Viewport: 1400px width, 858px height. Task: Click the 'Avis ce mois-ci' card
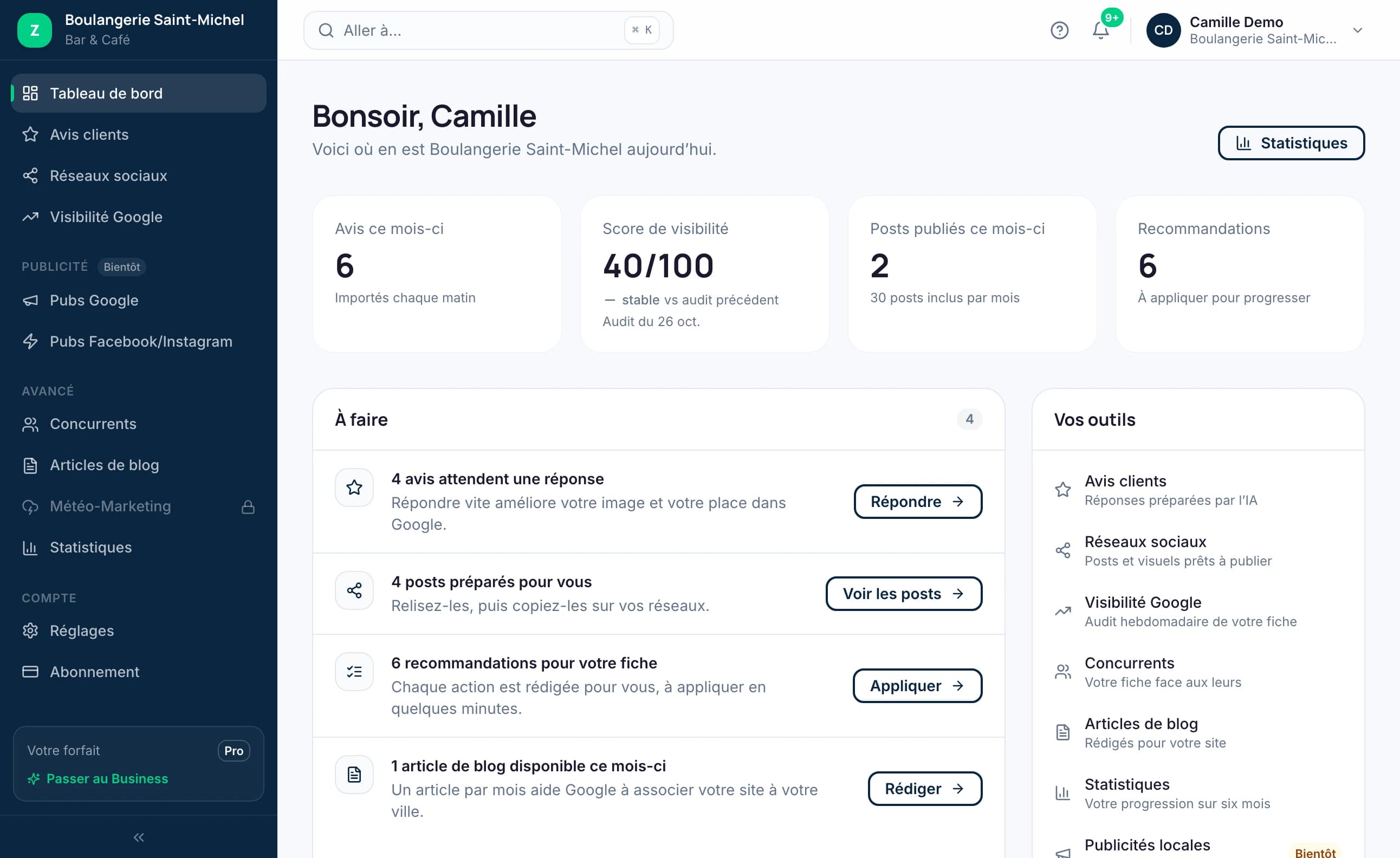[x=436, y=275]
